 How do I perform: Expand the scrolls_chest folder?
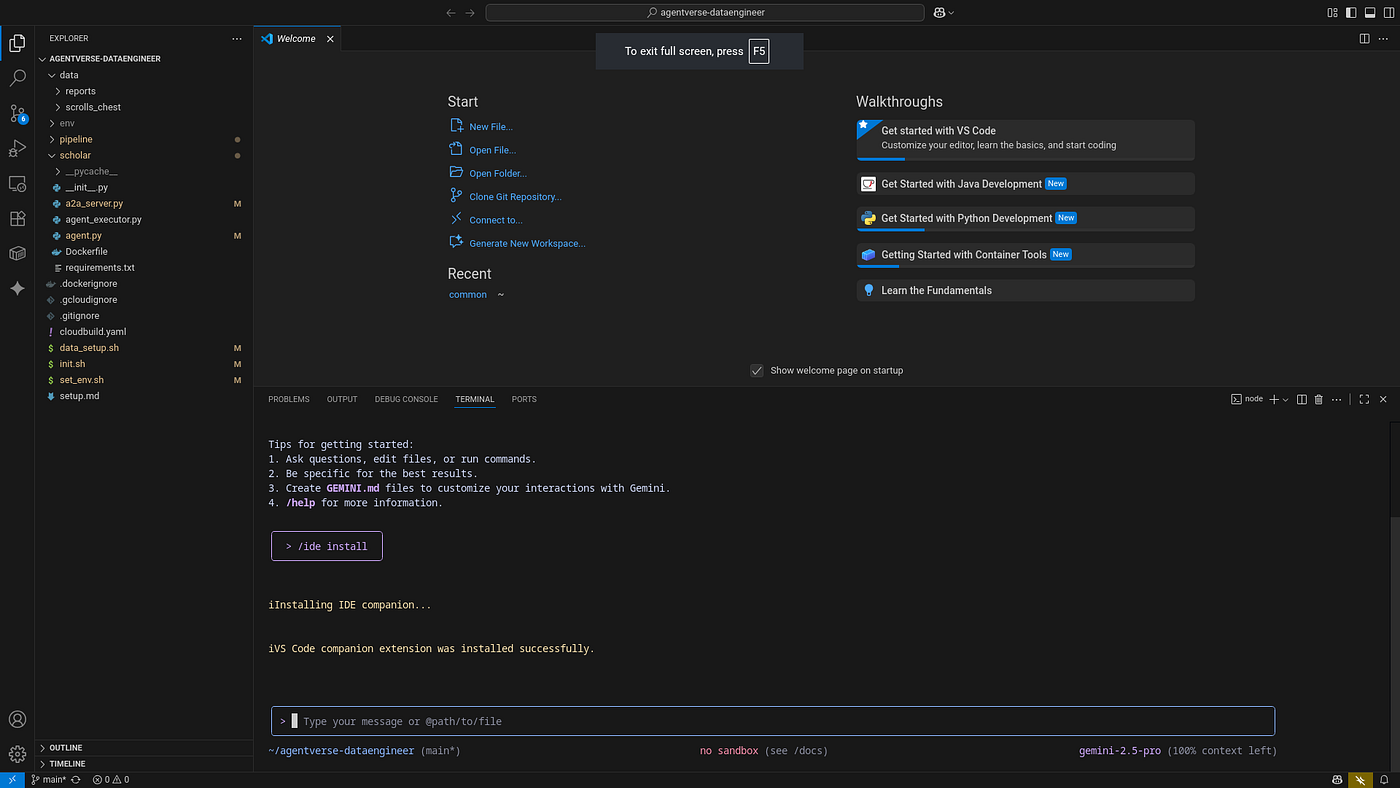(x=144, y=107)
